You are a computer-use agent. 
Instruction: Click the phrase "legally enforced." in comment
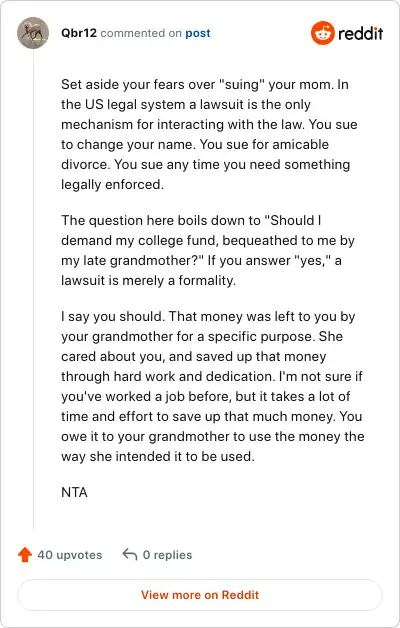pyautogui.click(x=113, y=184)
